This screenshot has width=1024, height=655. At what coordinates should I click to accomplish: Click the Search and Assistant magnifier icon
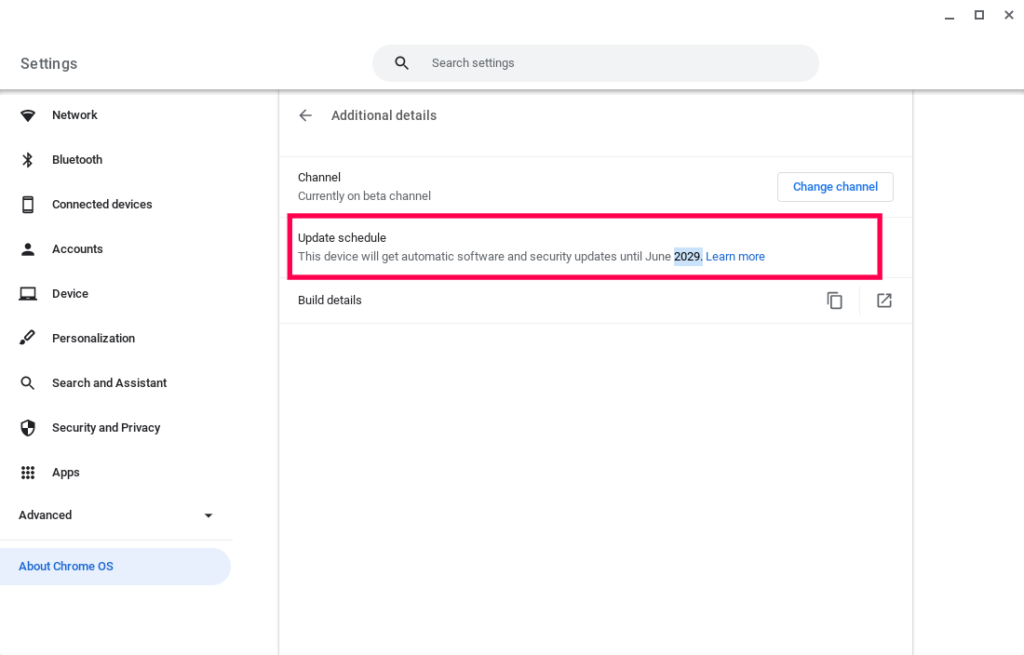point(27,383)
